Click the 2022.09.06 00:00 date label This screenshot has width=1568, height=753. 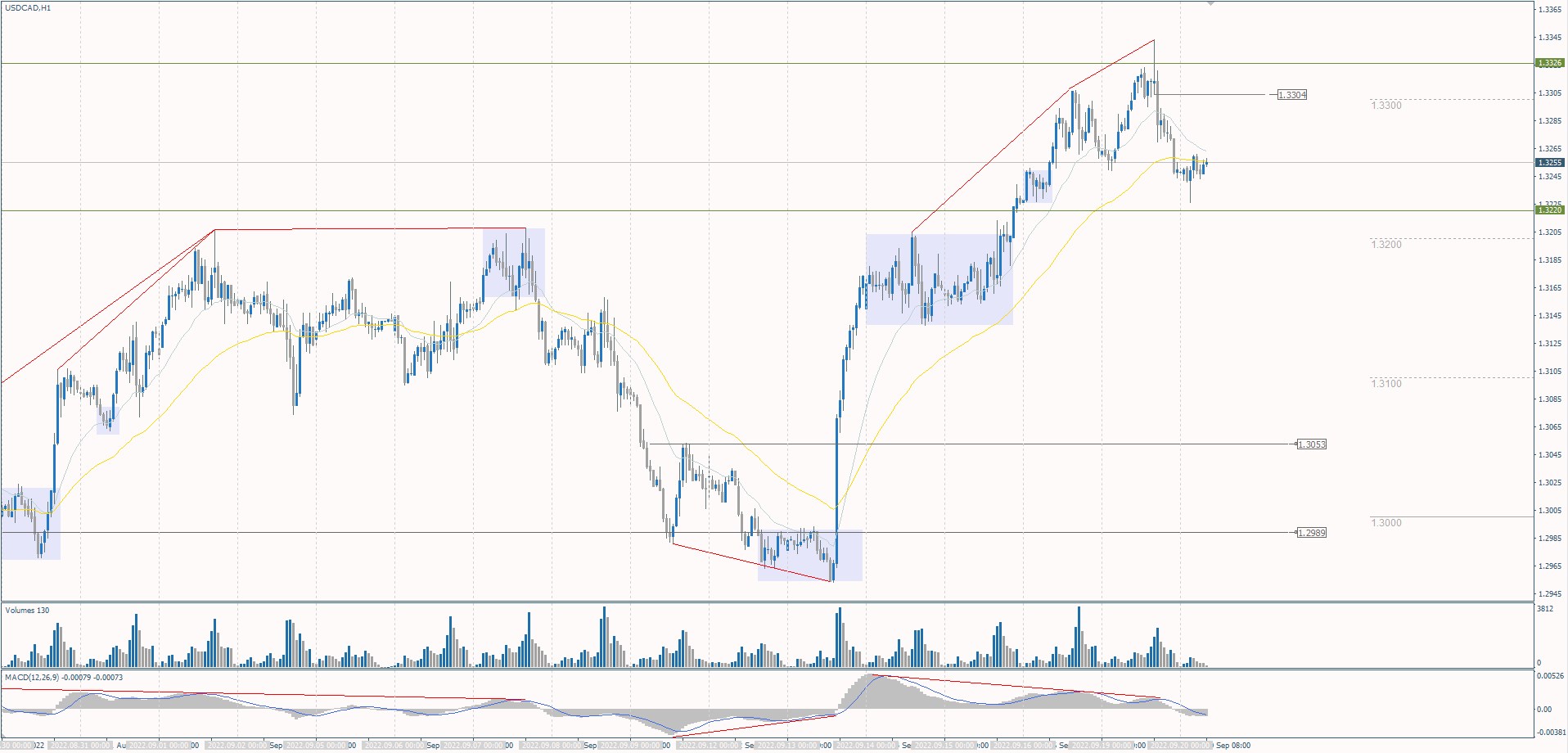point(394,746)
